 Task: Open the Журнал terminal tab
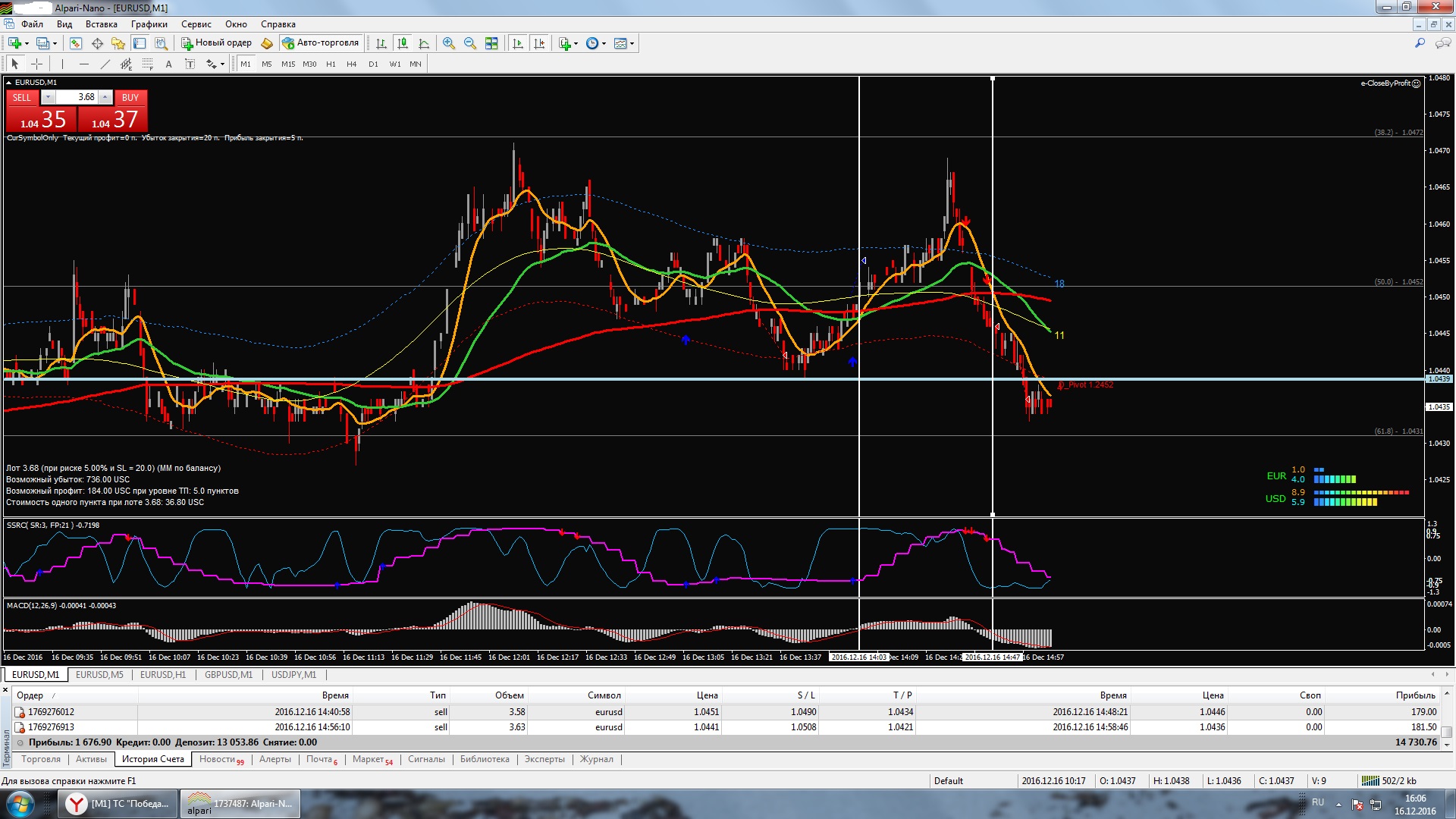pyautogui.click(x=597, y=759)
